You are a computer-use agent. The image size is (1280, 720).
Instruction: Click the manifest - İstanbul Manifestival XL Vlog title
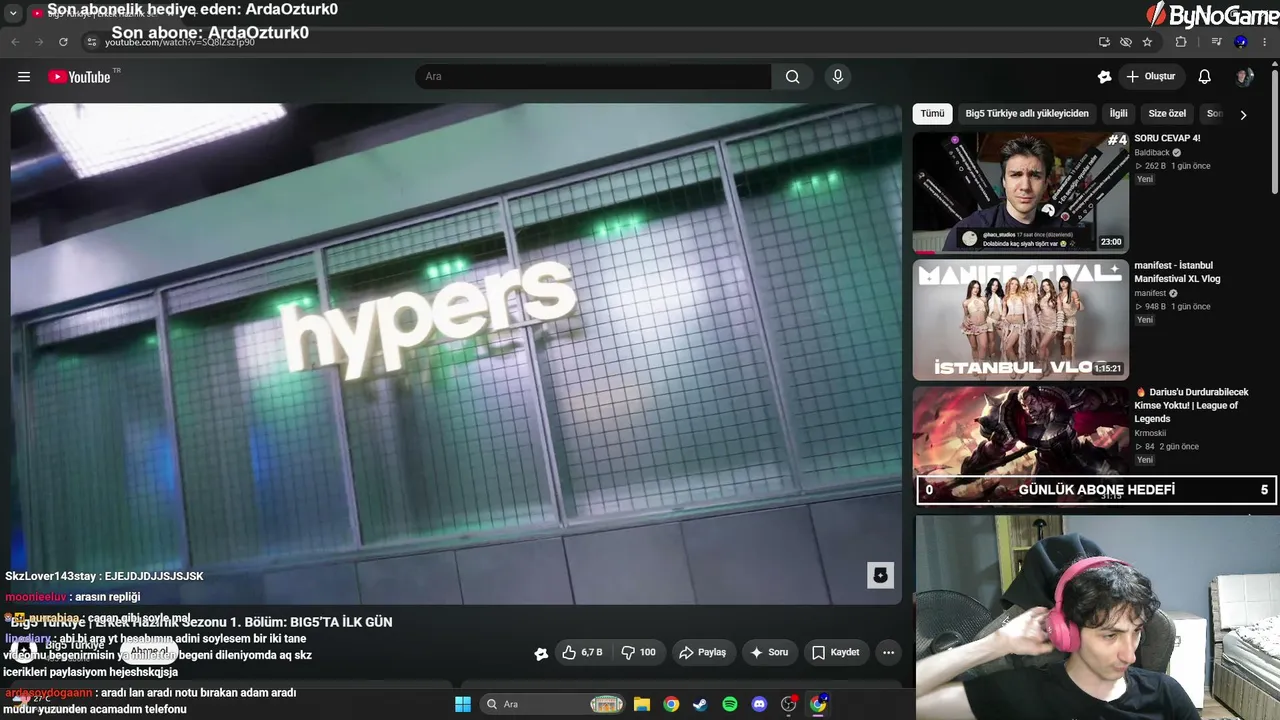pyautogui.click(x=1177, y=272)
